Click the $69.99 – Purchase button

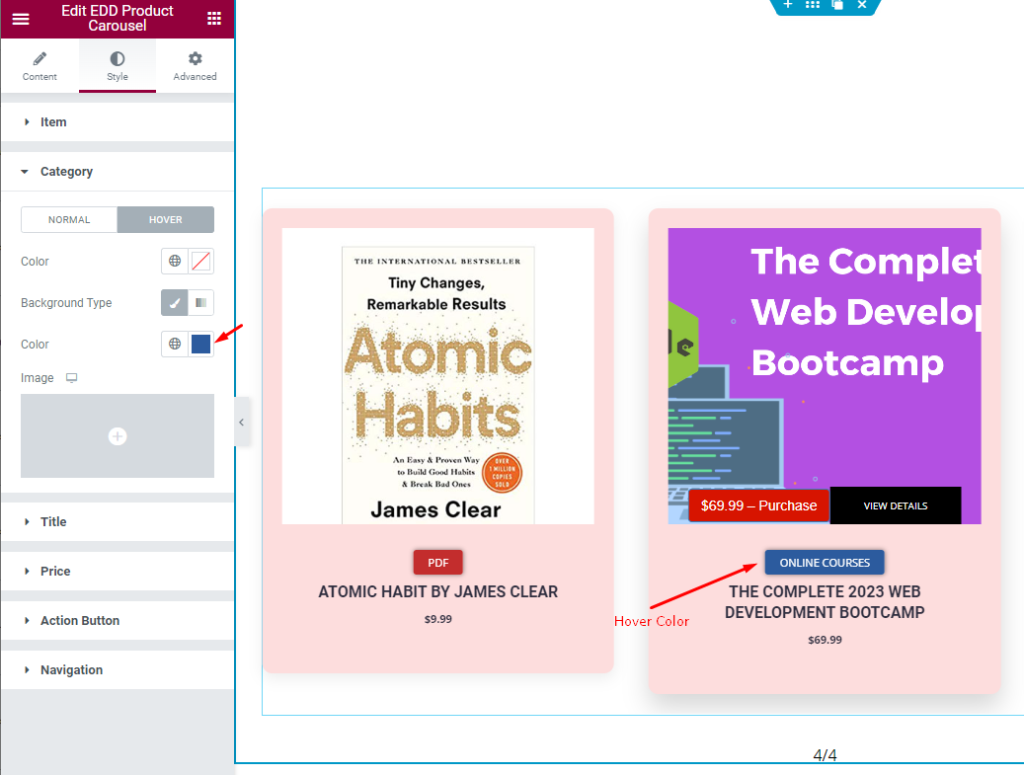759,506
